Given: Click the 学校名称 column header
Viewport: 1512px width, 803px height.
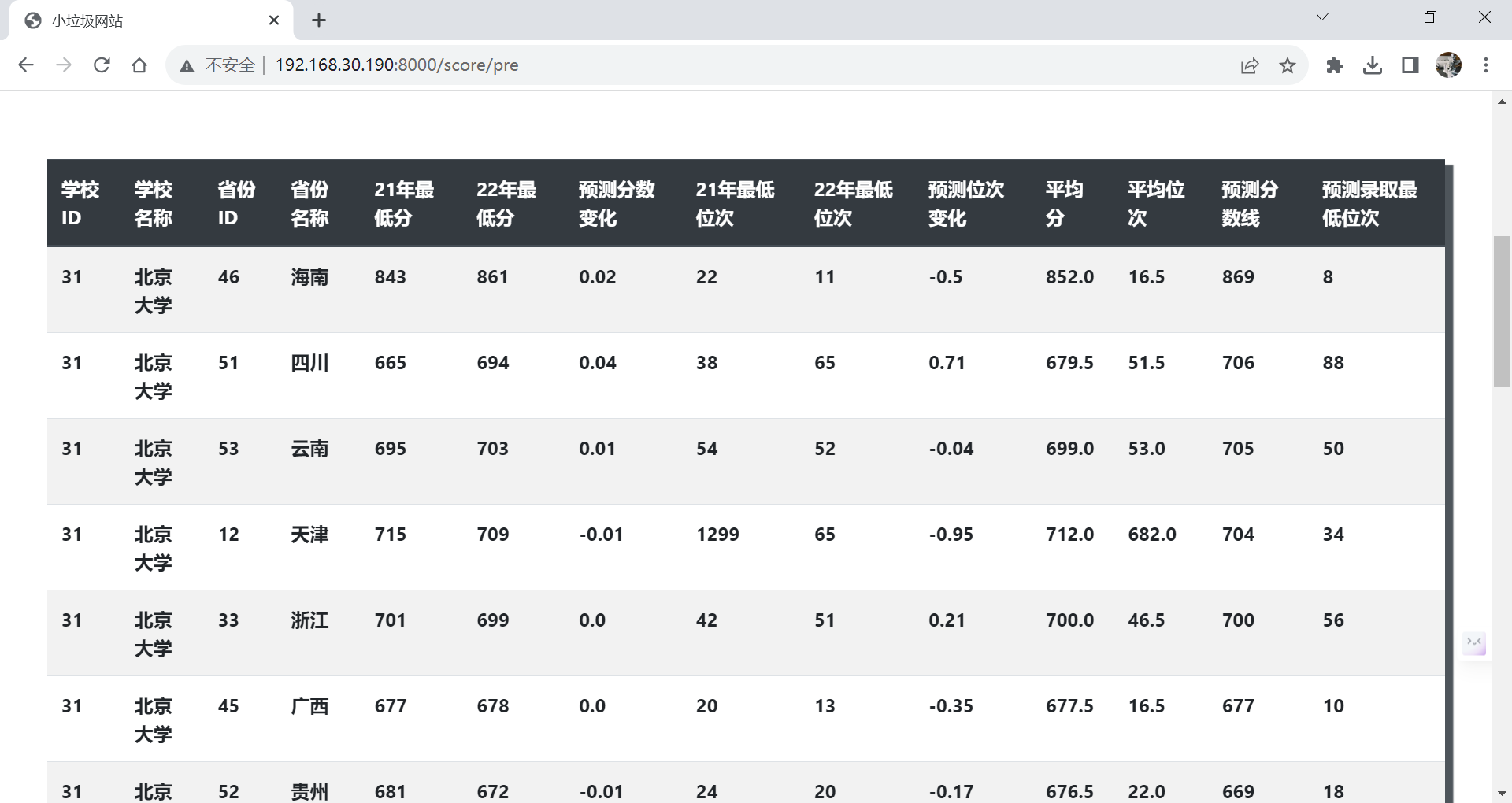Looking at the screenshot, I should click(x=154, y=204).
